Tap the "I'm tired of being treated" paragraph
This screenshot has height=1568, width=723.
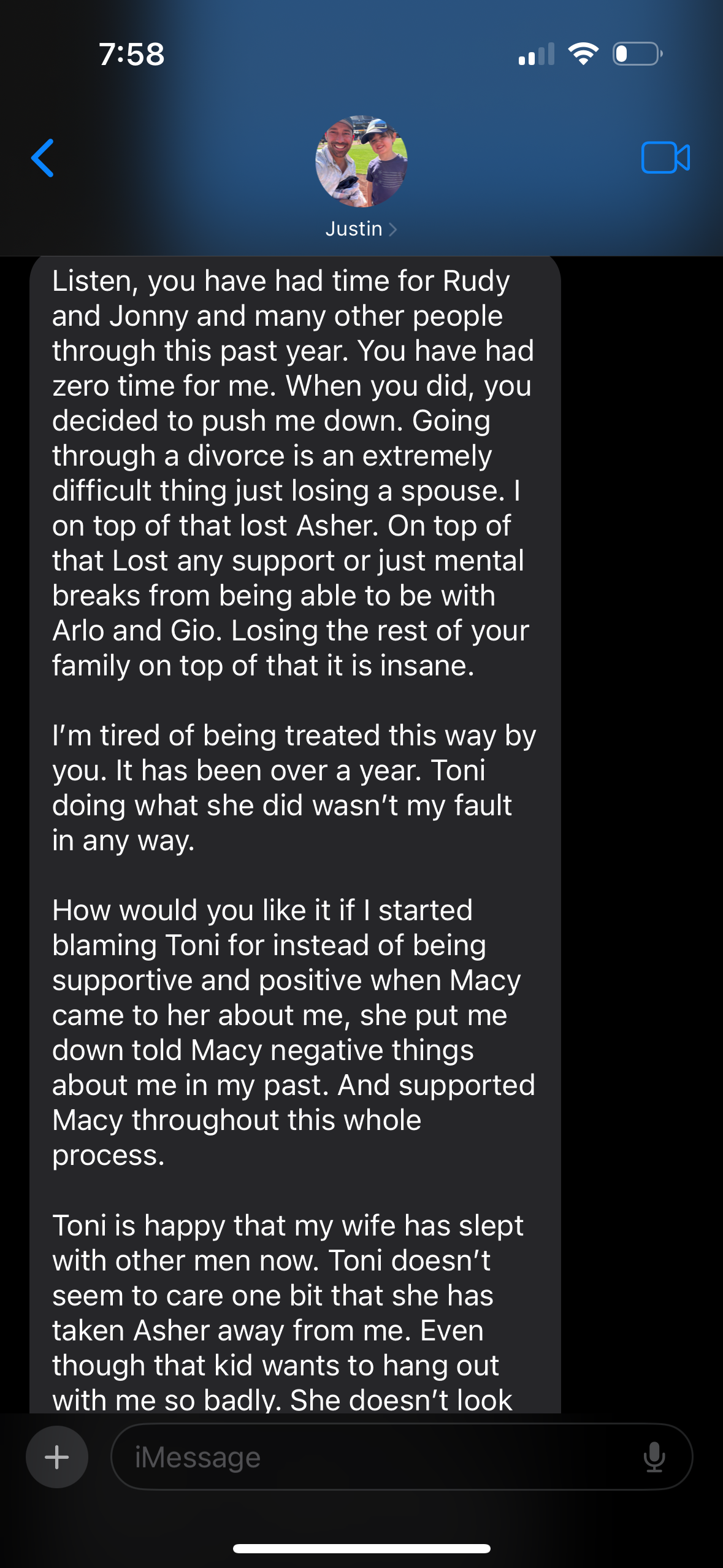pos(293,788)
